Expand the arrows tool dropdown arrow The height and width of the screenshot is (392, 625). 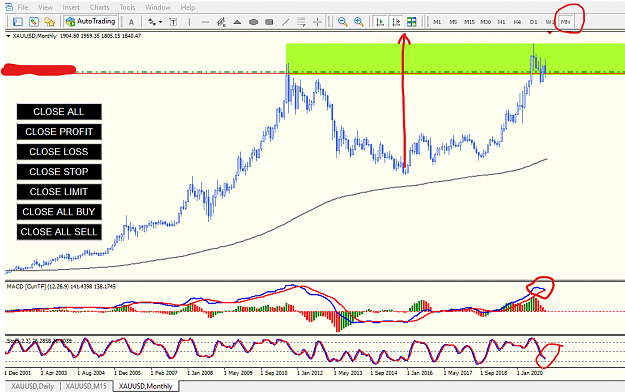click(x=160, y=22)
